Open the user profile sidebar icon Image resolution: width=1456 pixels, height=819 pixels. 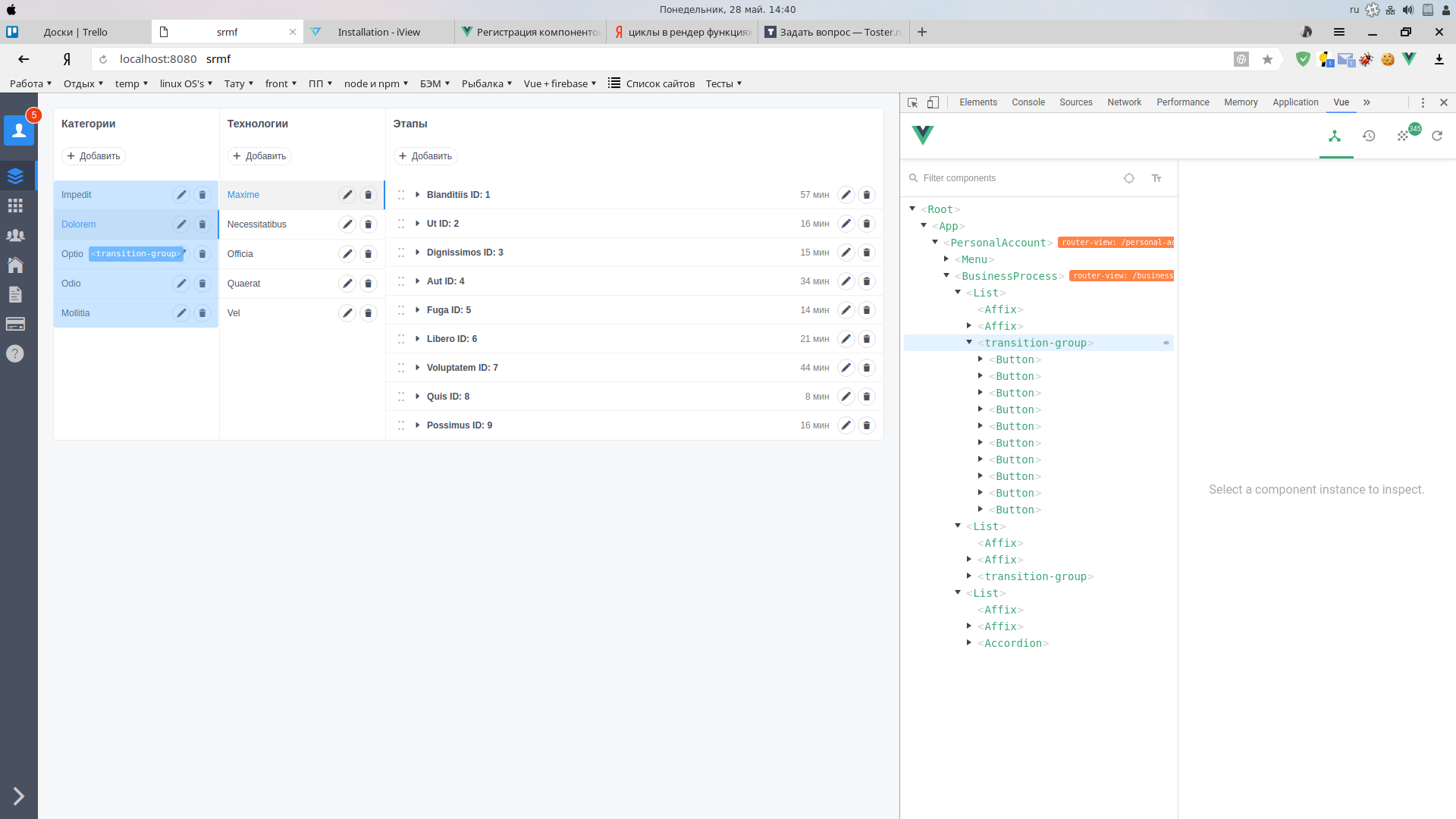(x=19, y=130)
